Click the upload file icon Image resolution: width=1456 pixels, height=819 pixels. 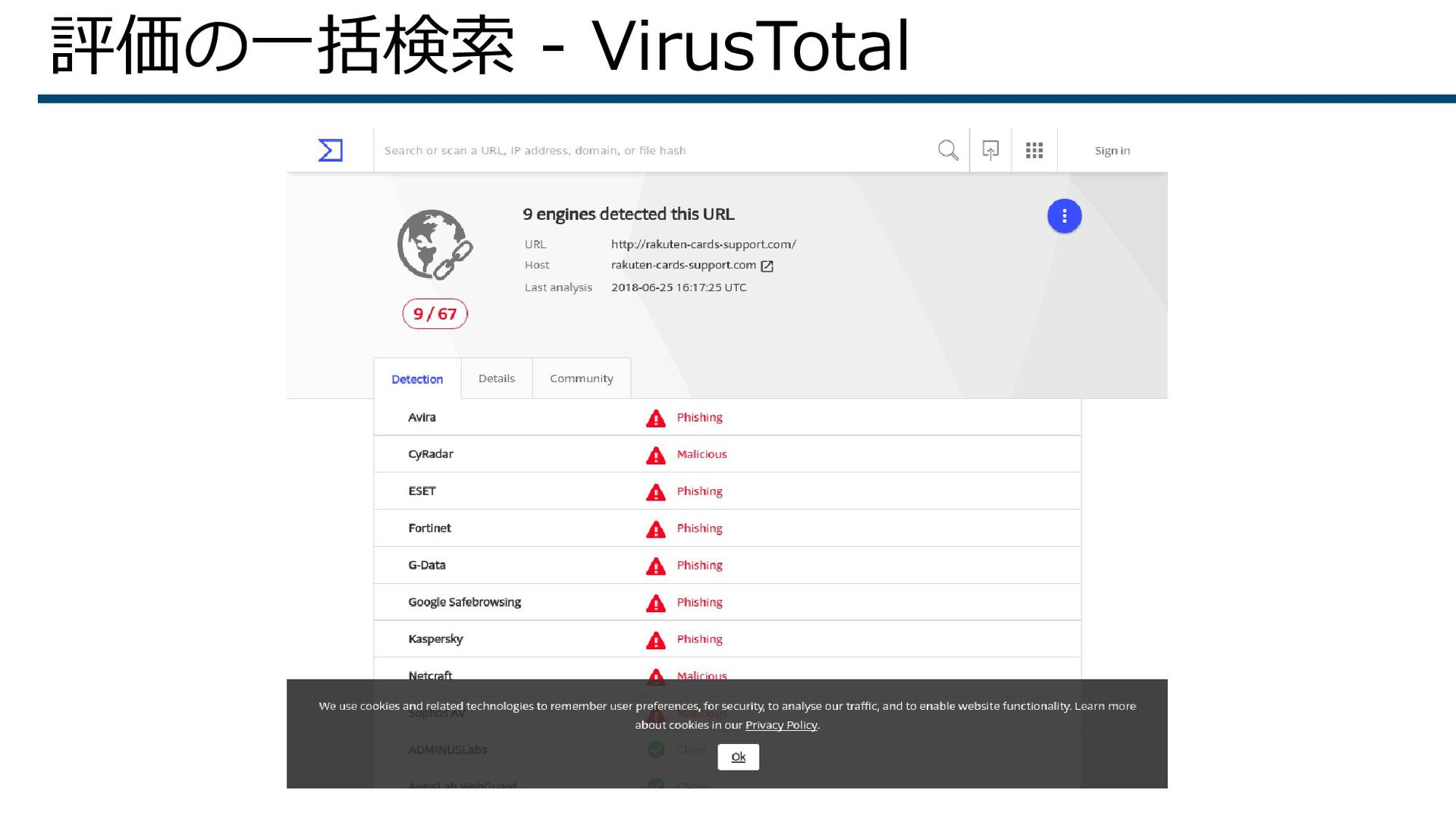990,150
